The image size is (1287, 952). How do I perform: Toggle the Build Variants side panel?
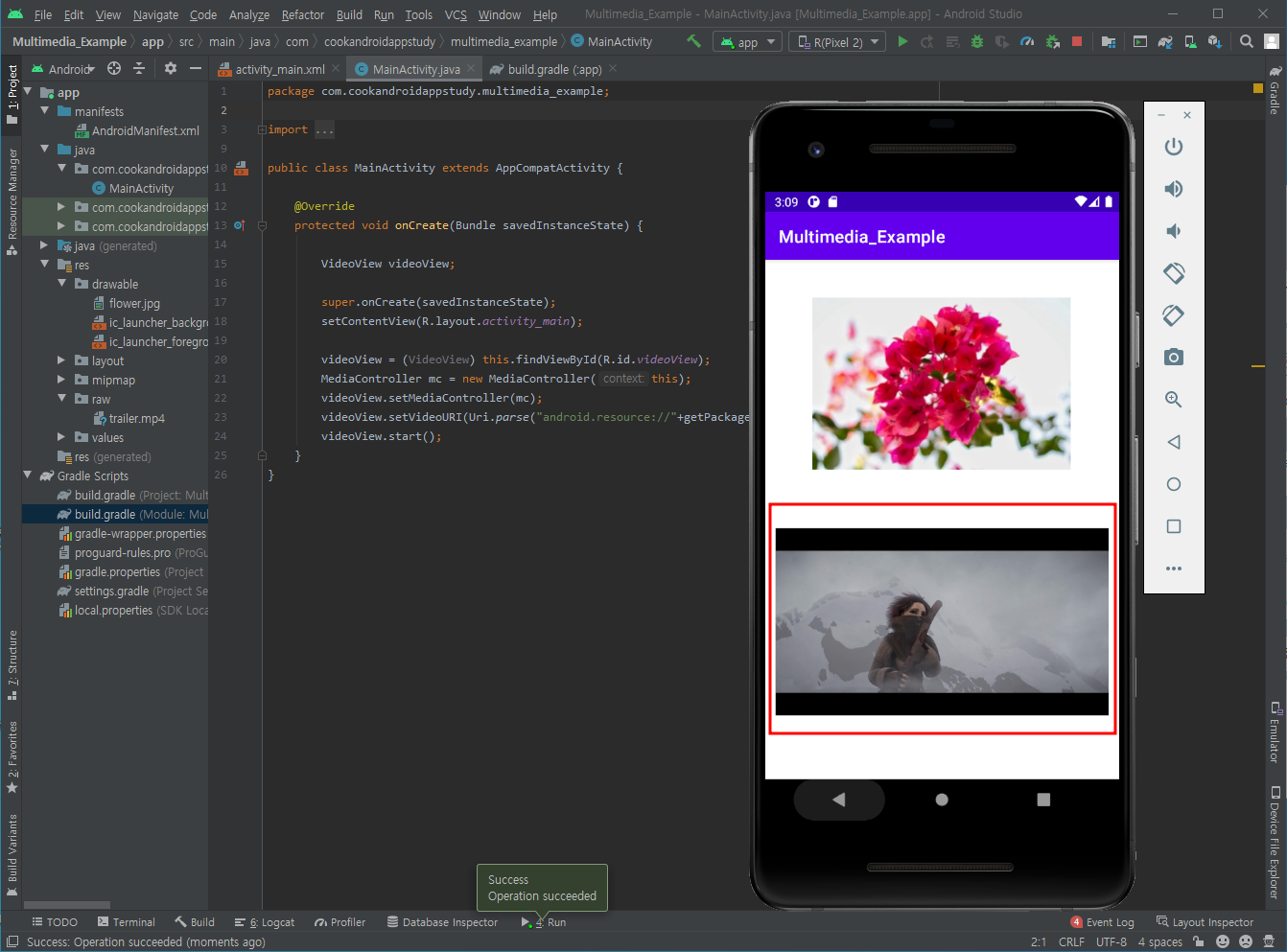[12, 853]
